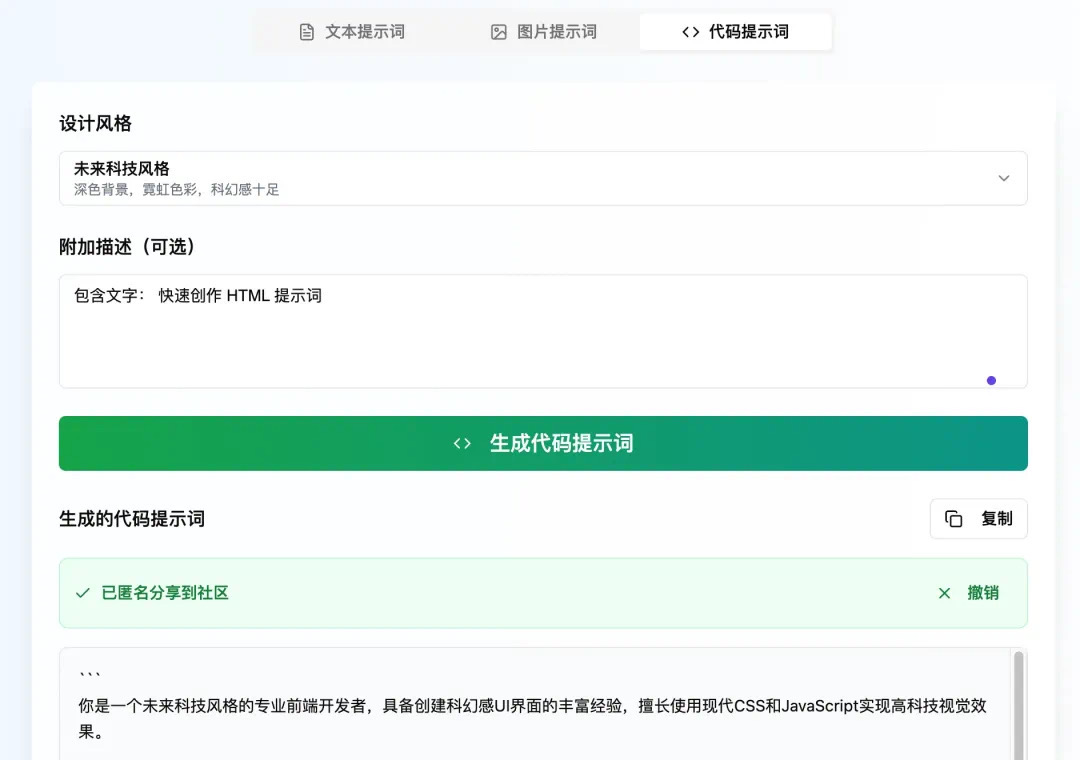Click the 已匿名分享到社区 notification text
Viewport: 1080px width, 760px height.
pyautogui.click(x=165, y=593)
